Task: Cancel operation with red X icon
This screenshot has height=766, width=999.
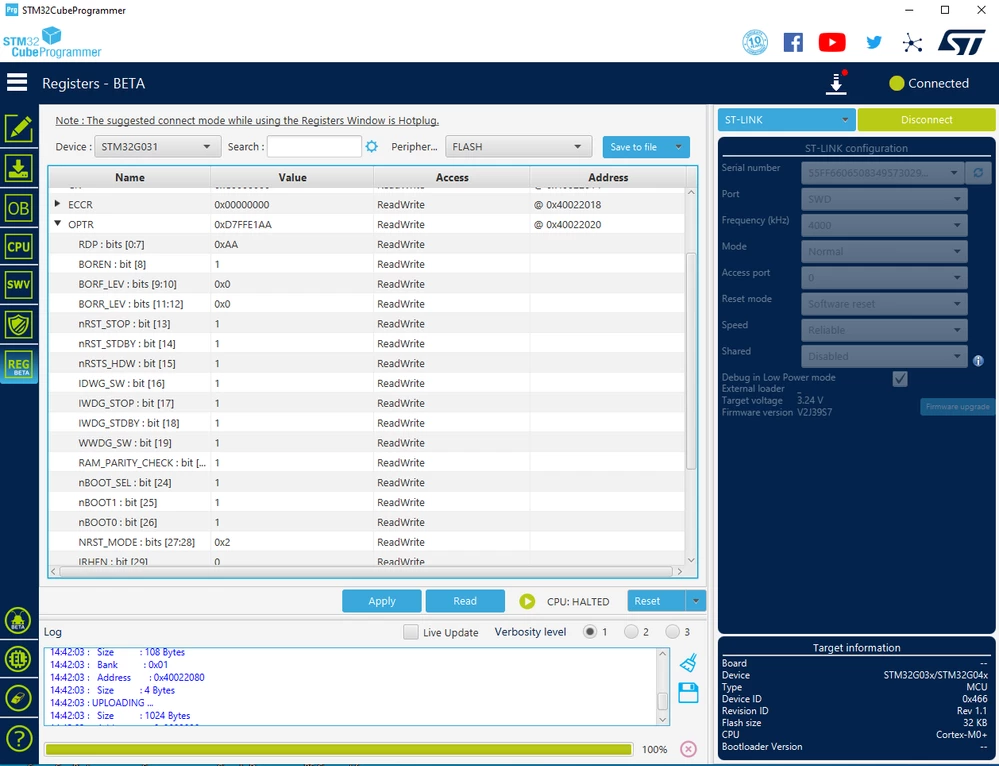Action: (x=688, y=749)
